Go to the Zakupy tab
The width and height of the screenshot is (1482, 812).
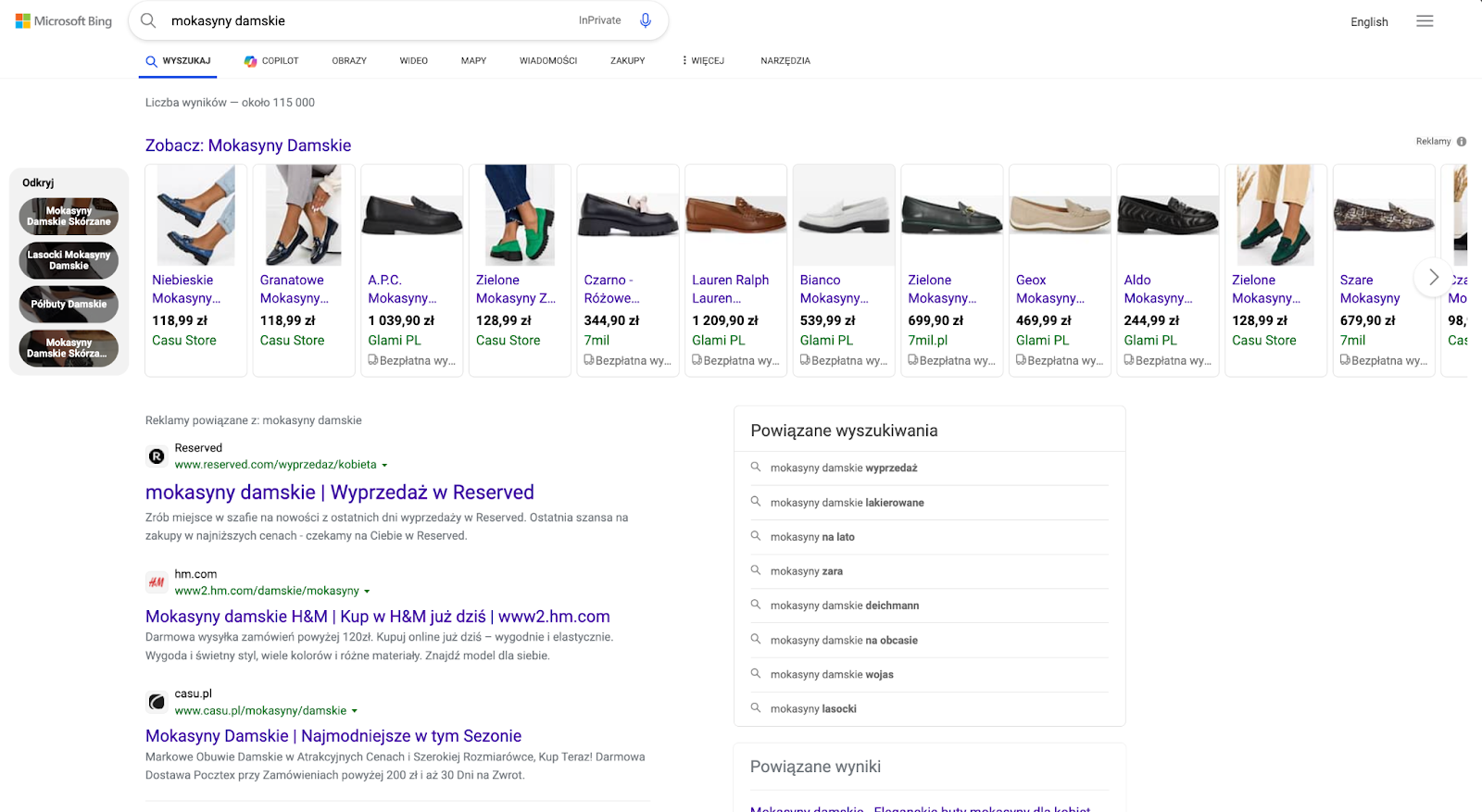click(627, 60)
